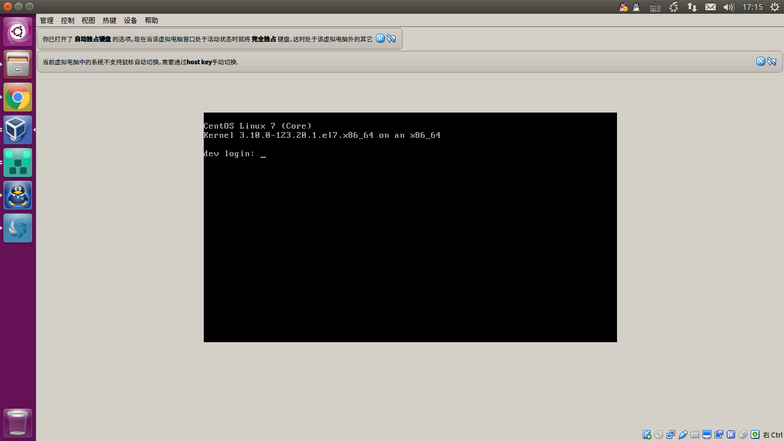Open the green squares app in dock
This screenshot has height=441, width=784.
[x=18, y=162]
